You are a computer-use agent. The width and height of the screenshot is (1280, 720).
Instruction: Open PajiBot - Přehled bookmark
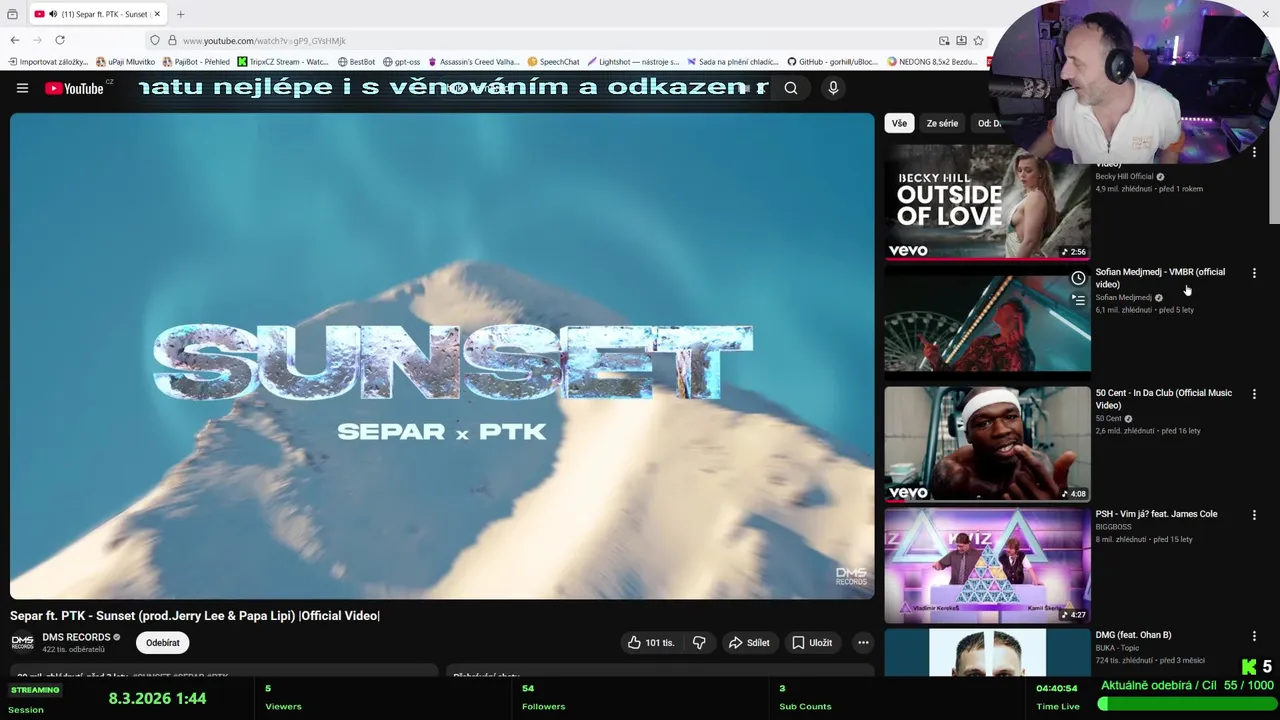point(195,62)
